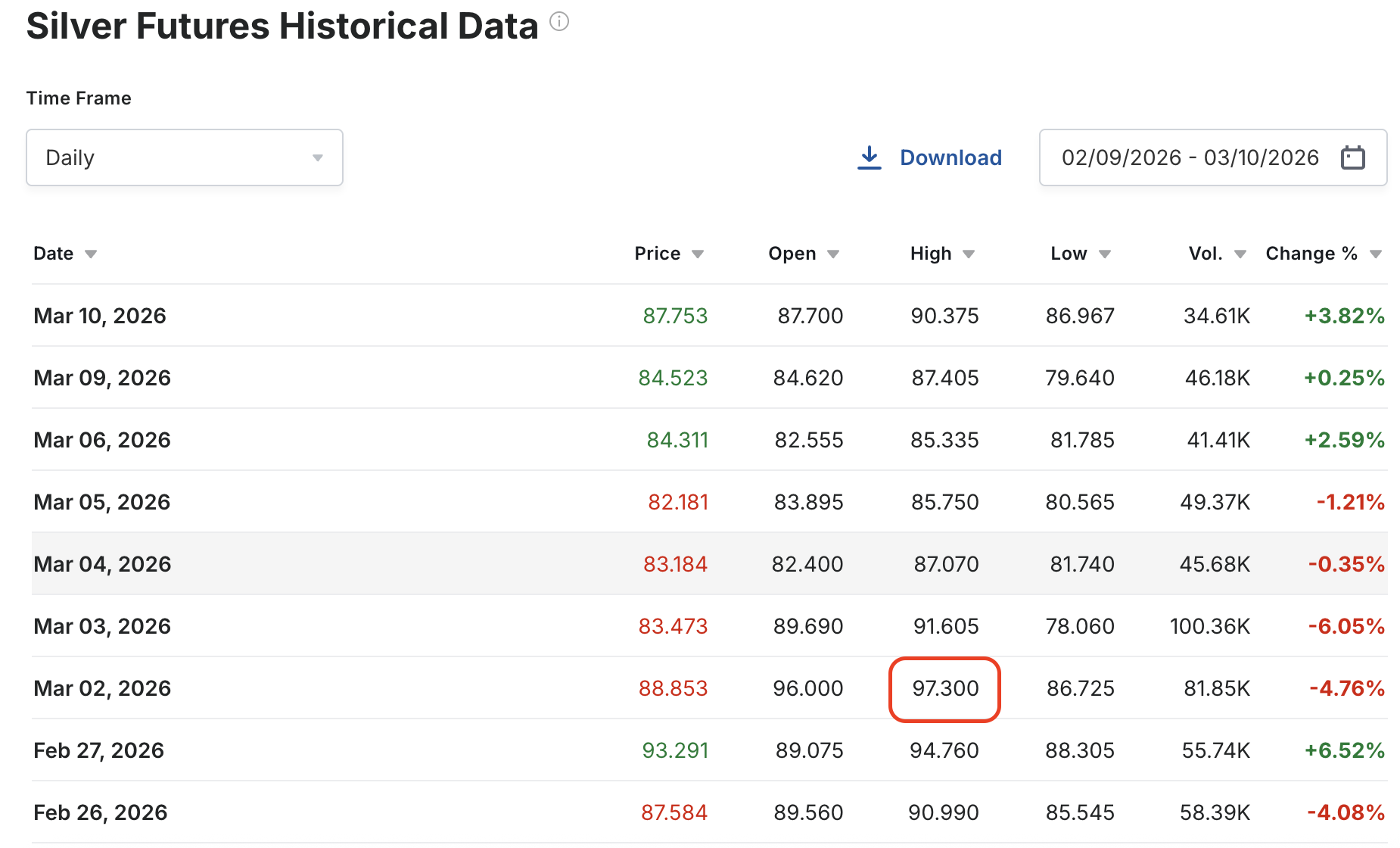The image size is (1400, 848).
Task: Click the Date column sort arrow
Action: tap(91, 254)
